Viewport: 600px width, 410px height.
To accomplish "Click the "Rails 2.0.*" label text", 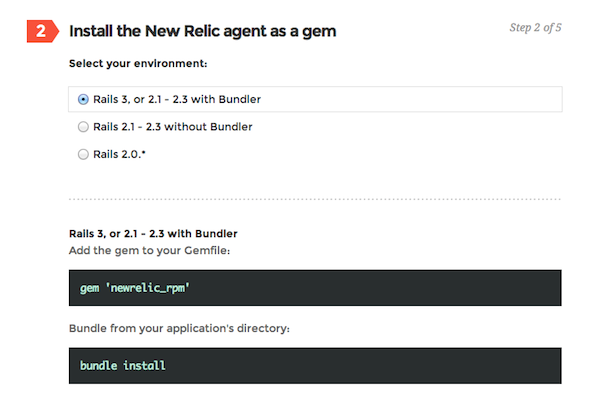I will [x=119, y=154].
